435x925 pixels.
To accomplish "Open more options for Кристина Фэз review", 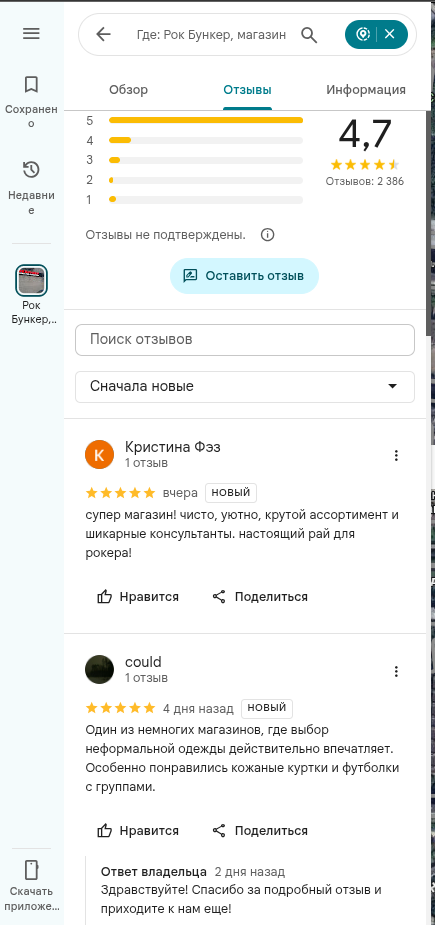I will click(396, 455).
